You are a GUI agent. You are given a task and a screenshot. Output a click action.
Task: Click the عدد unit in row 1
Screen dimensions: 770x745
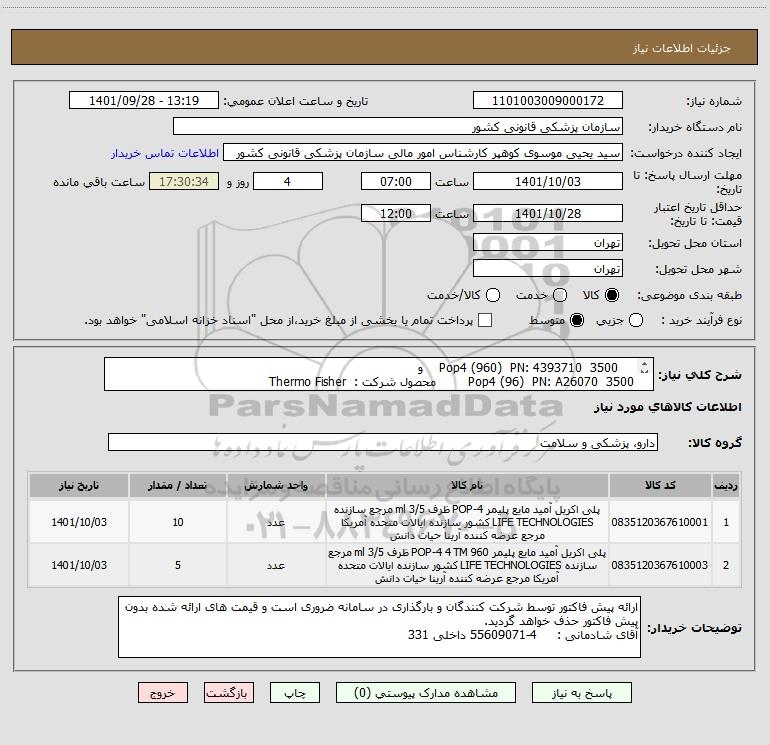pos(276,522)
